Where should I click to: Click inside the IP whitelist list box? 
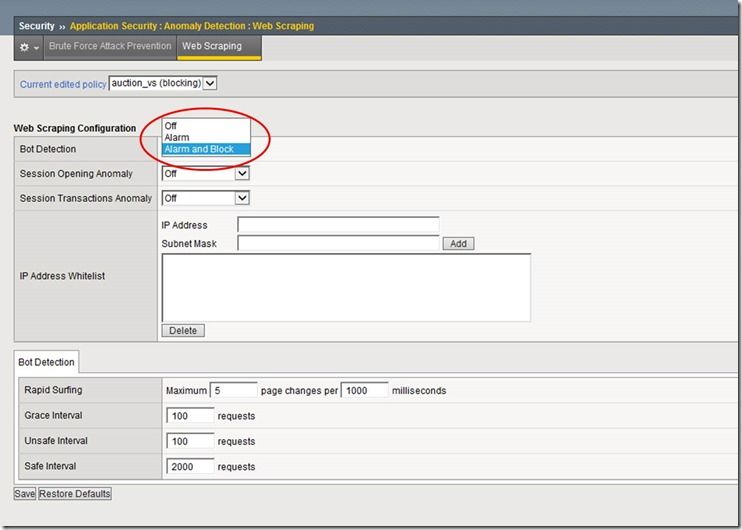click(345, 286)
